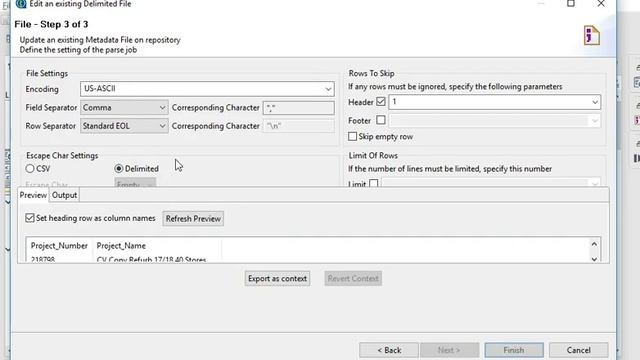Toggle Set heading row as column names

pyautogui.click(x=30, y=218)
